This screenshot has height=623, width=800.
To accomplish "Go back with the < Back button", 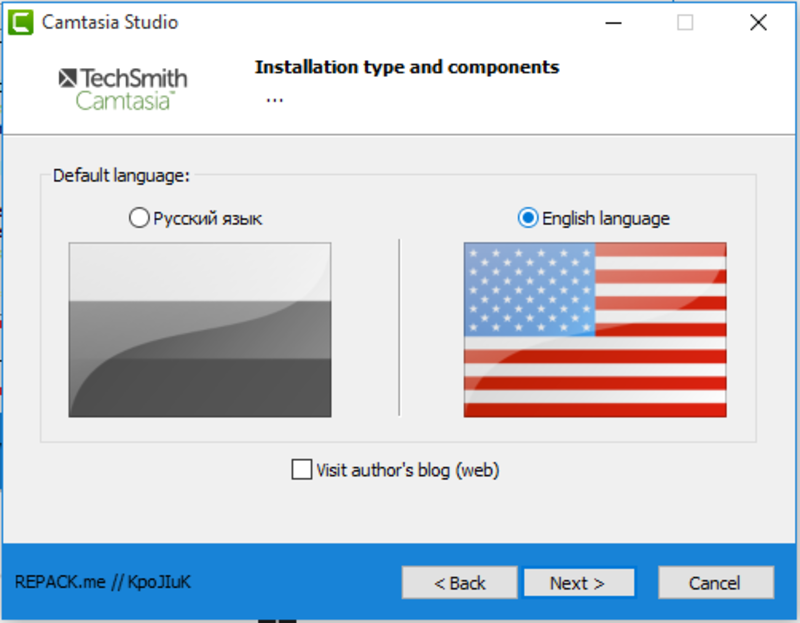I will click(460, 582).
